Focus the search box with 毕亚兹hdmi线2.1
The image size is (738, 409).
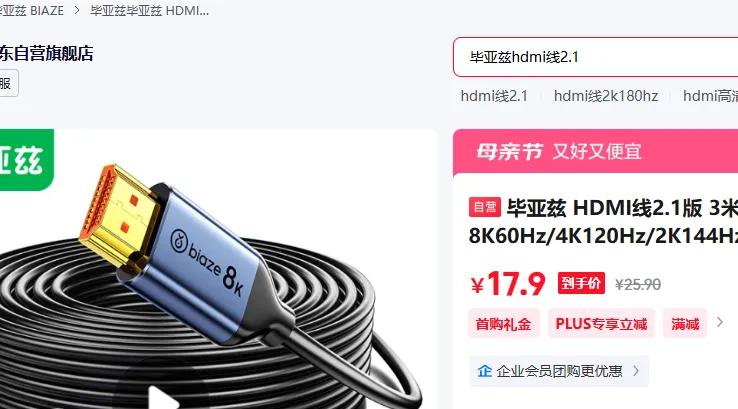tap(595, 57)
